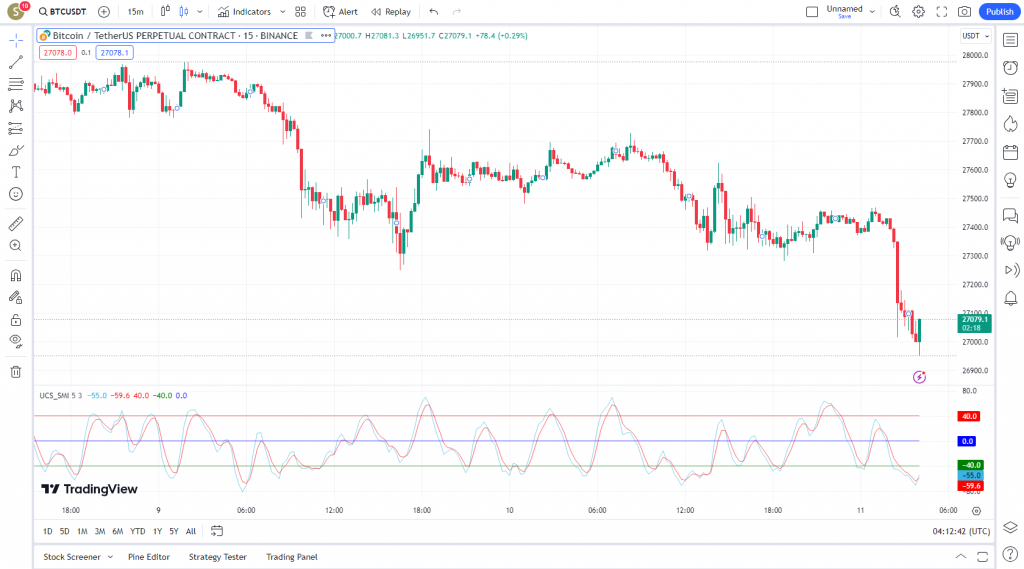The image size is (1024, 569).
Task: Open the USDT currency dropdown
Action: 976,36
